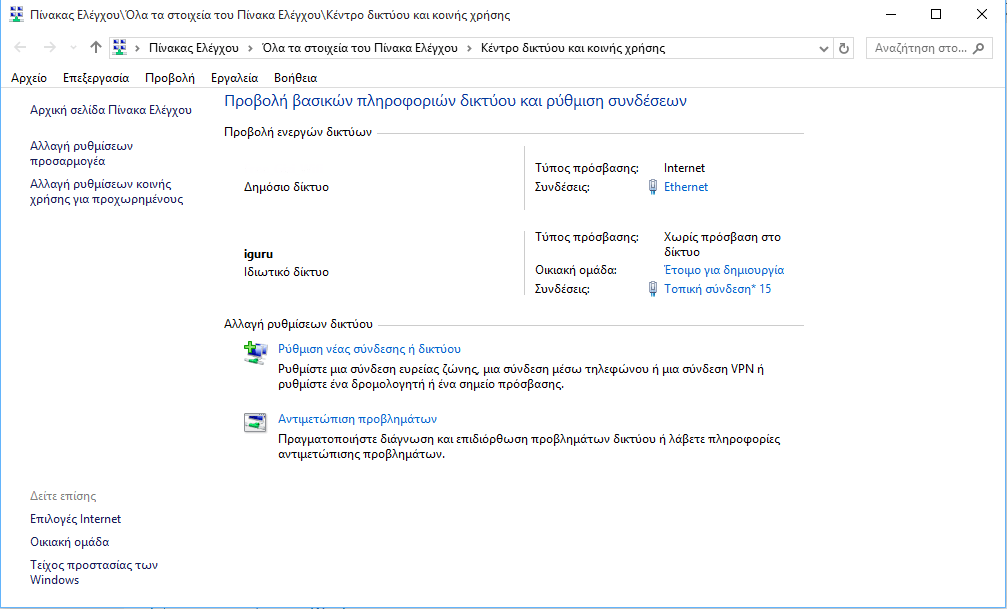Expand the chevron after Όλα τα στοιχεία breadcrumb
The width and height of the screenshot is (1007, 609).
470,48
